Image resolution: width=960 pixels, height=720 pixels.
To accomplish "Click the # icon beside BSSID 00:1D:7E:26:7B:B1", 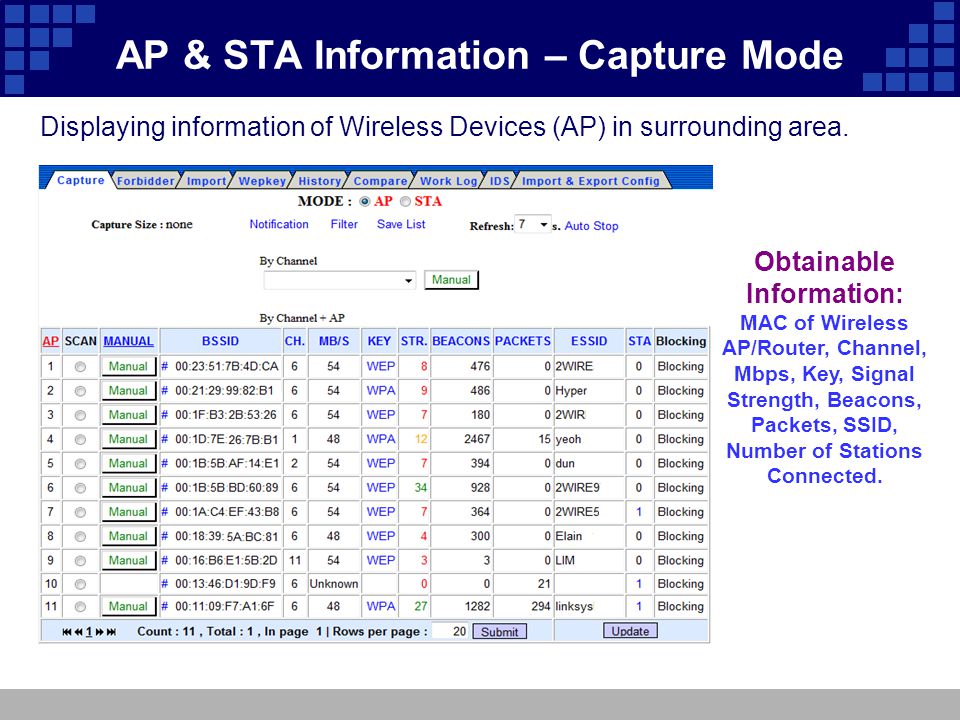I will (164, 439).
